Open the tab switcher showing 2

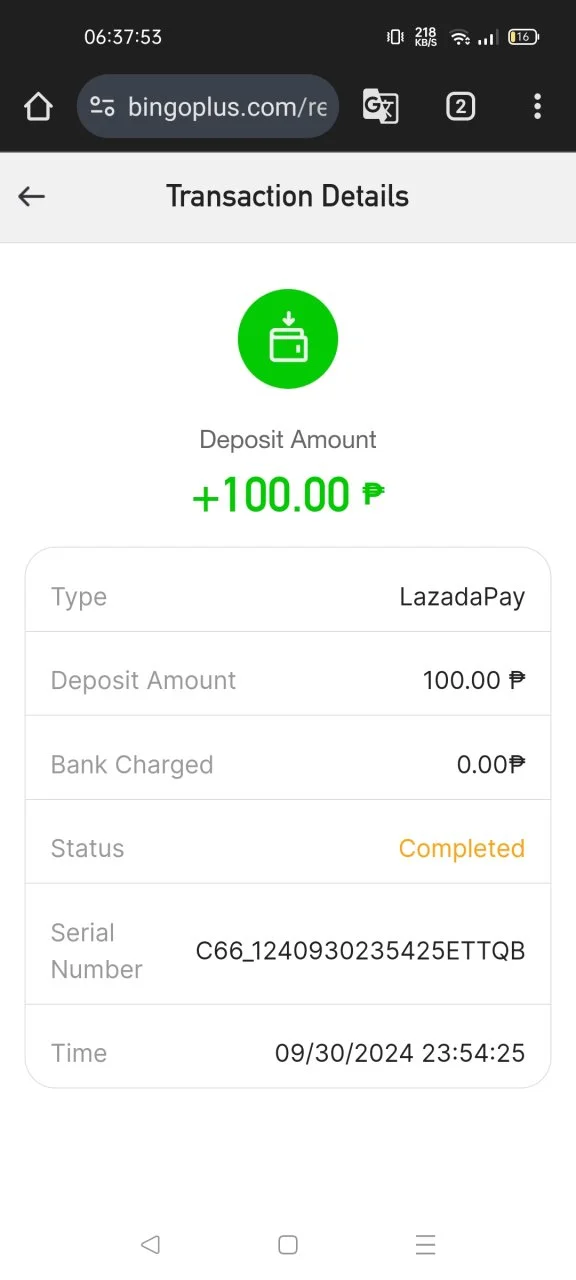[460, 106]
